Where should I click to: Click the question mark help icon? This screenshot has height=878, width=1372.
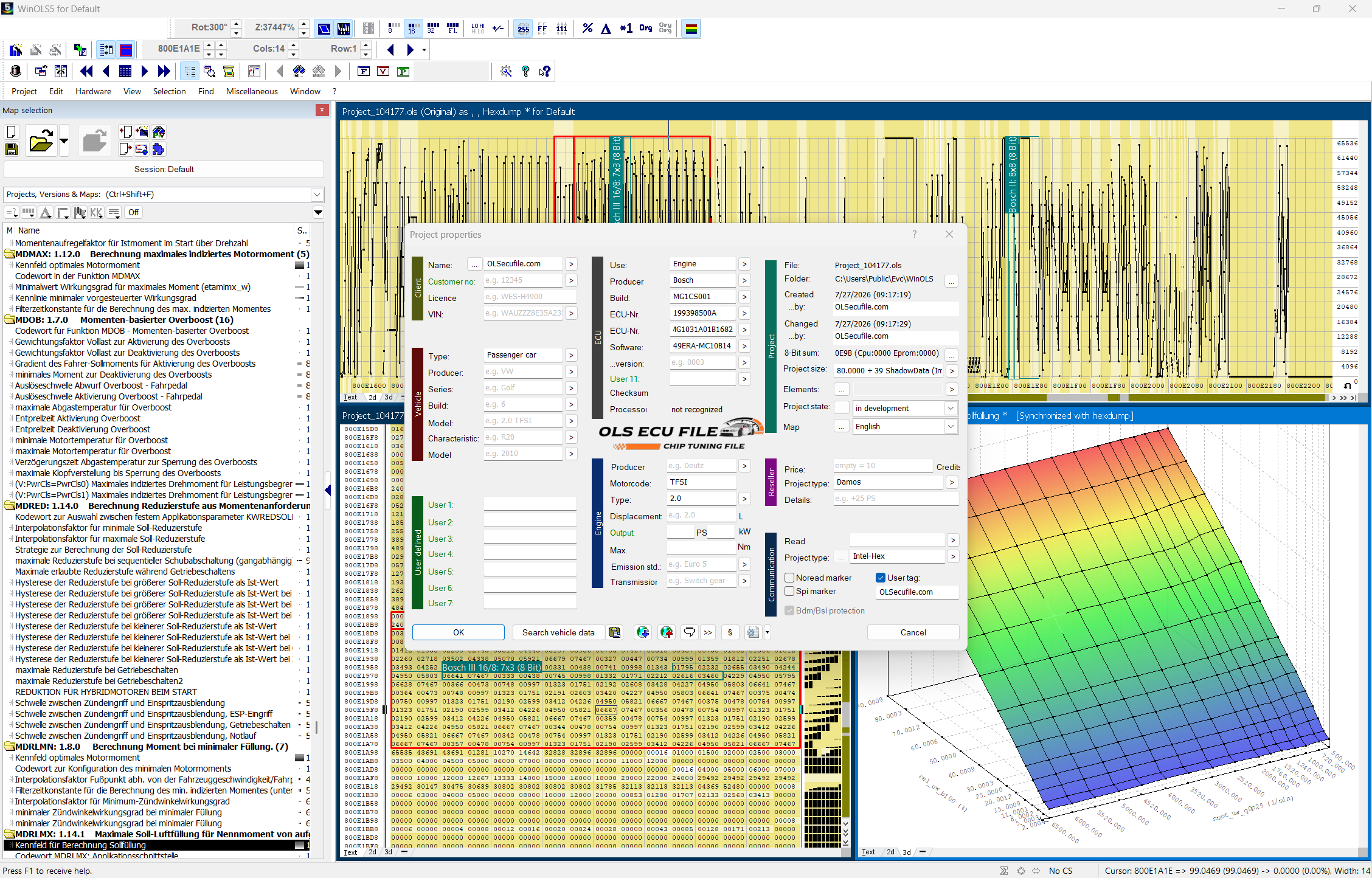pyautogui.click(x=525, y=71)
